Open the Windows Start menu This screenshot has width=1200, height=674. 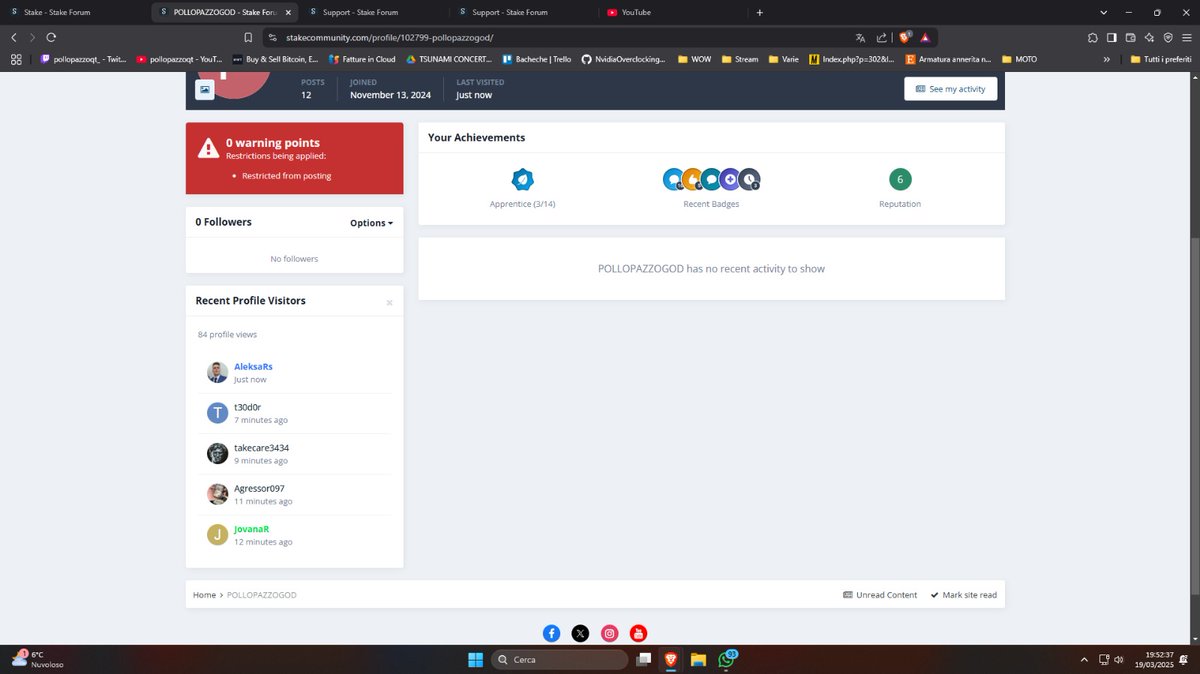click(476, 659)
